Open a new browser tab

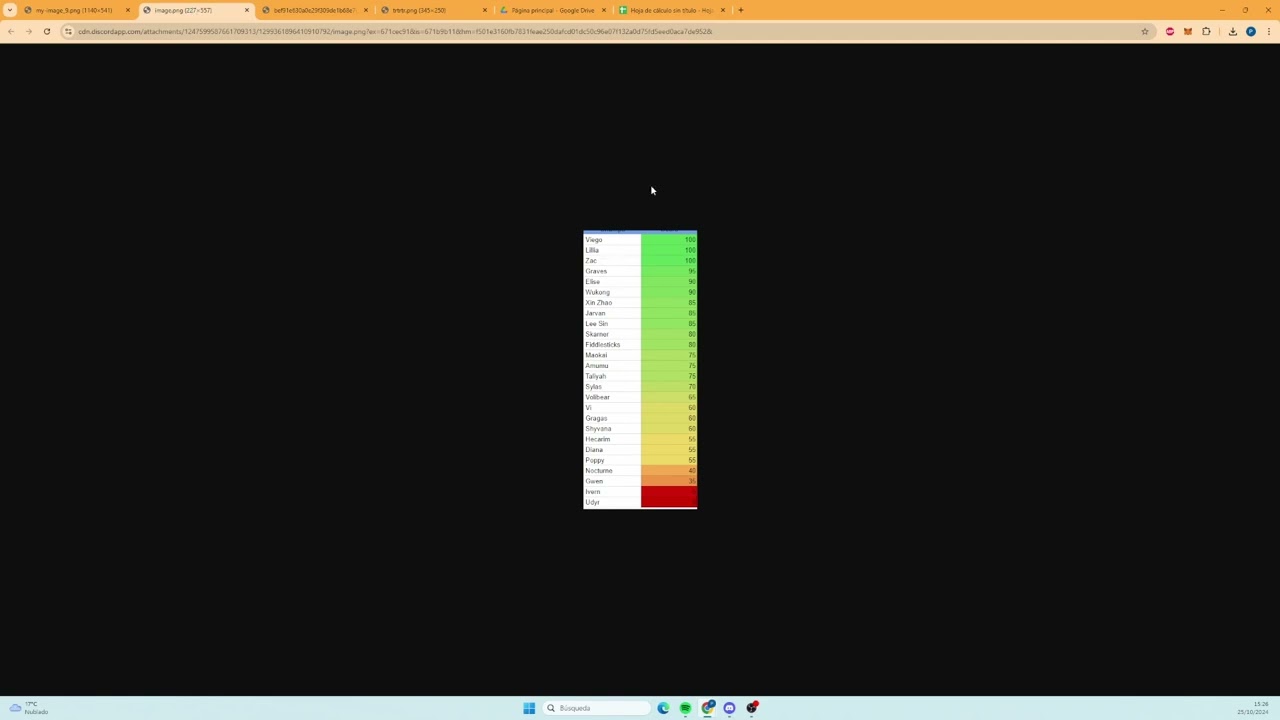(x=741, y=10)
